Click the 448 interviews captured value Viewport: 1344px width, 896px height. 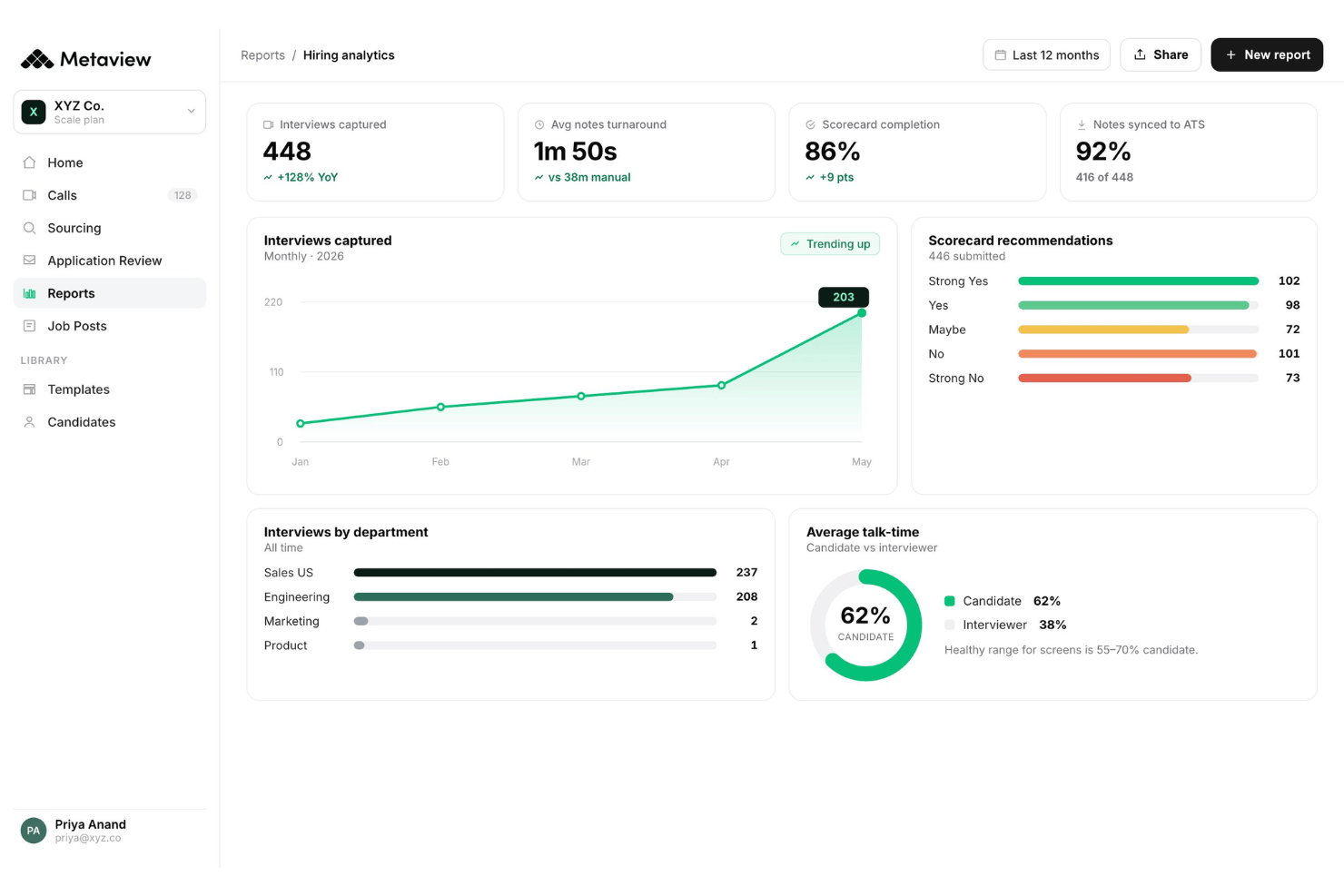pyautogui.click(x=287, y=151)
